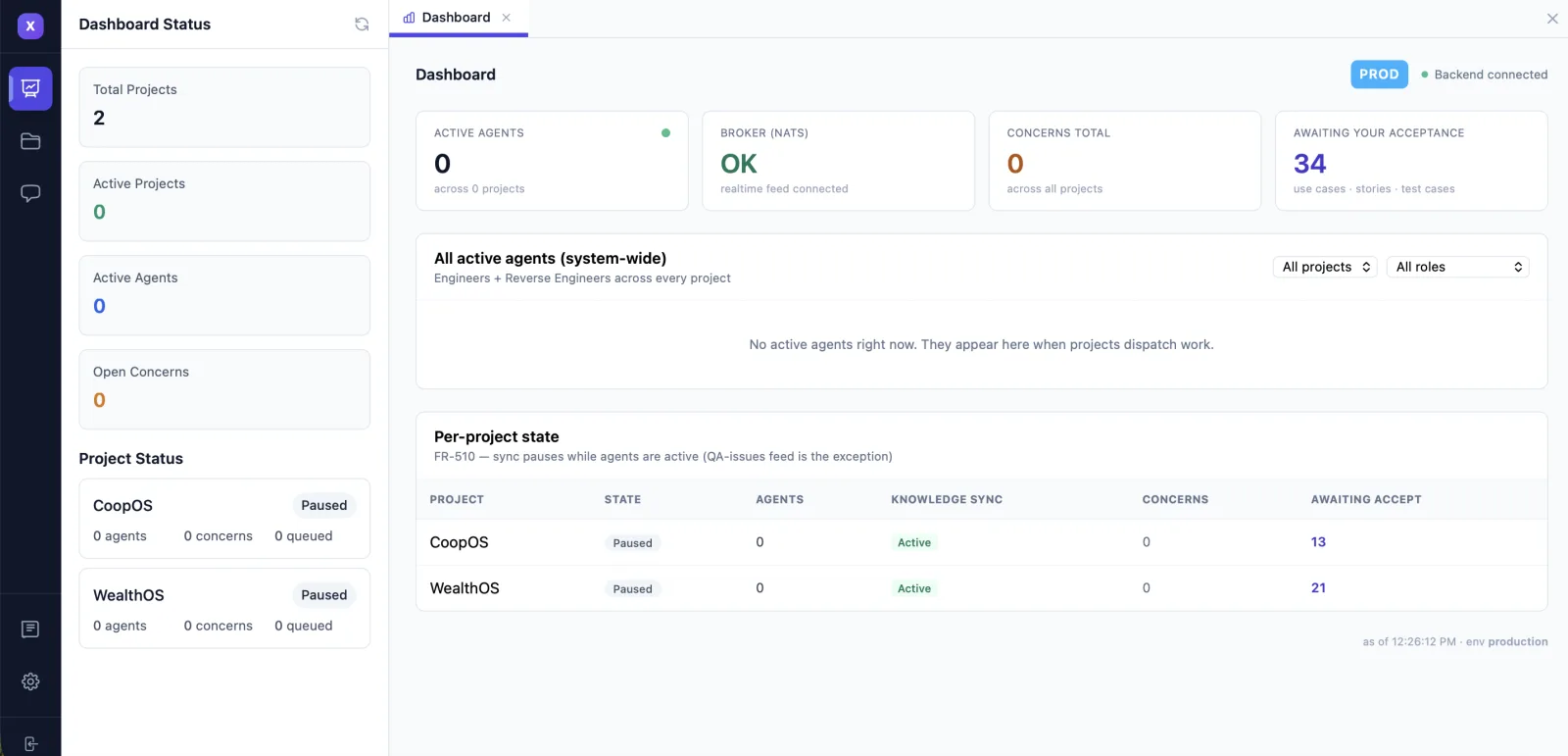This screenshot has width=1568, height=756.
Task: Refresh the Dashboard Status panel
Action: pyautogui.click(x=362, y=25)
